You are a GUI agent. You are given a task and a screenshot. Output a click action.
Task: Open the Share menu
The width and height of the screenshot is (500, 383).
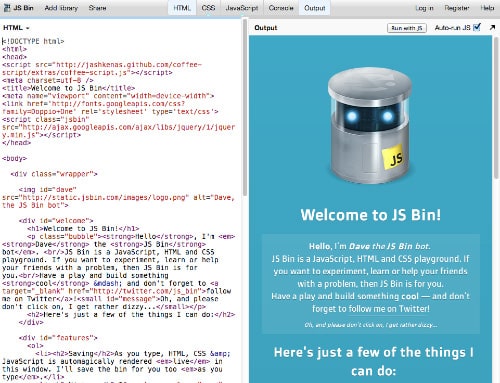tap(97, 8)
